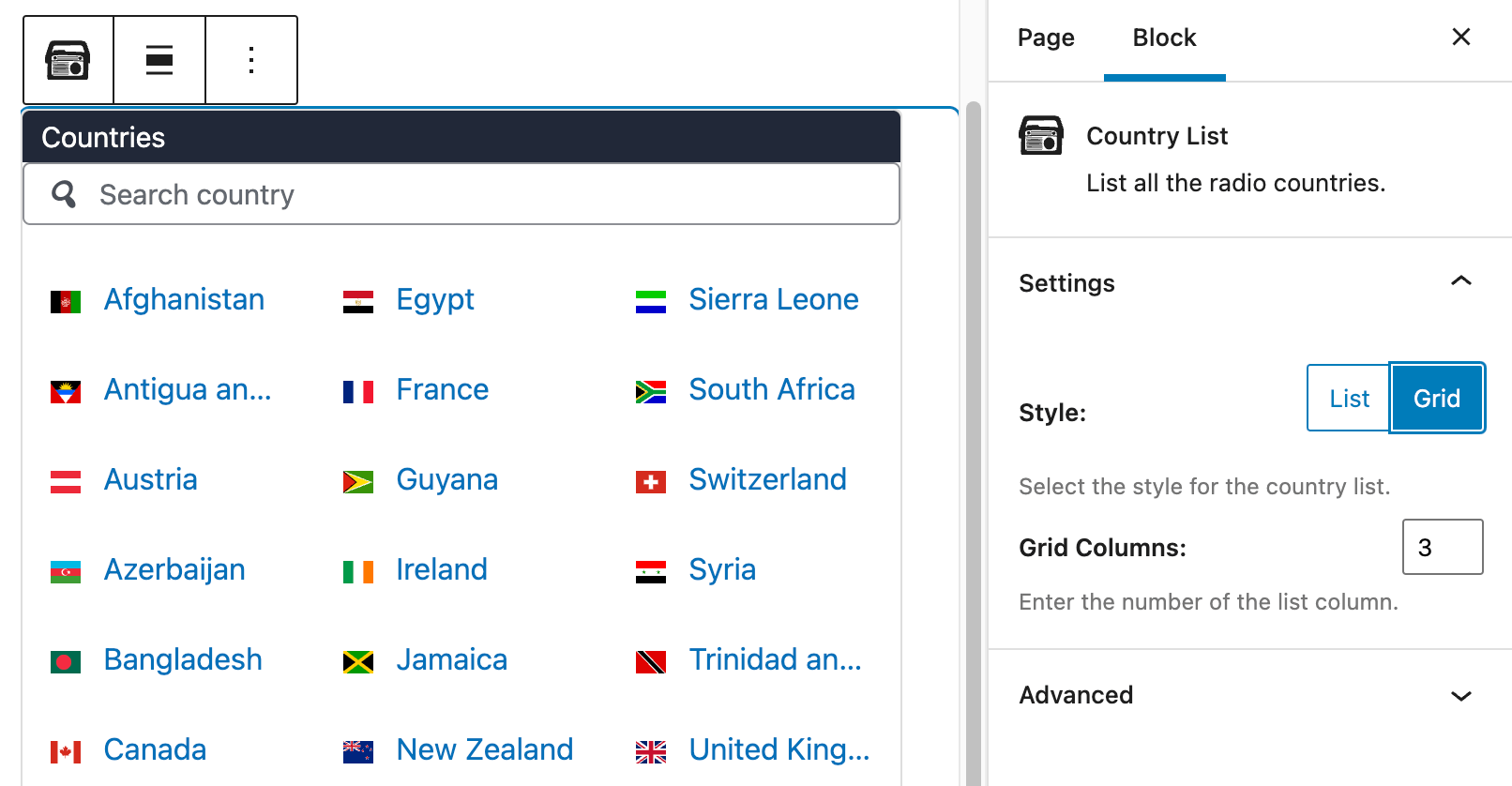Expand the Advanced section

click(1460, 696)
